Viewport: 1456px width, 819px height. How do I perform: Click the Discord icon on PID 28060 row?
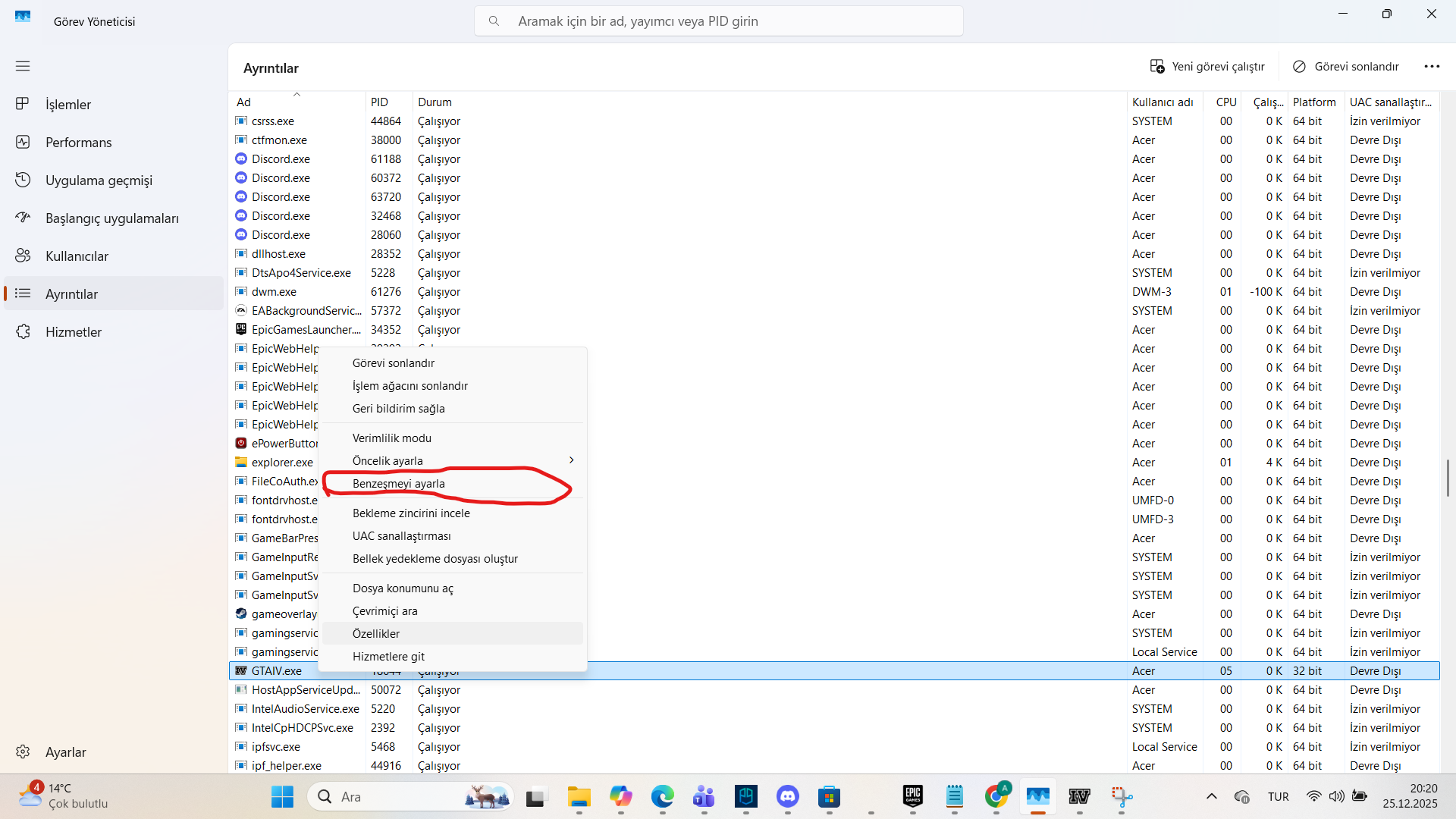point(241,234)
